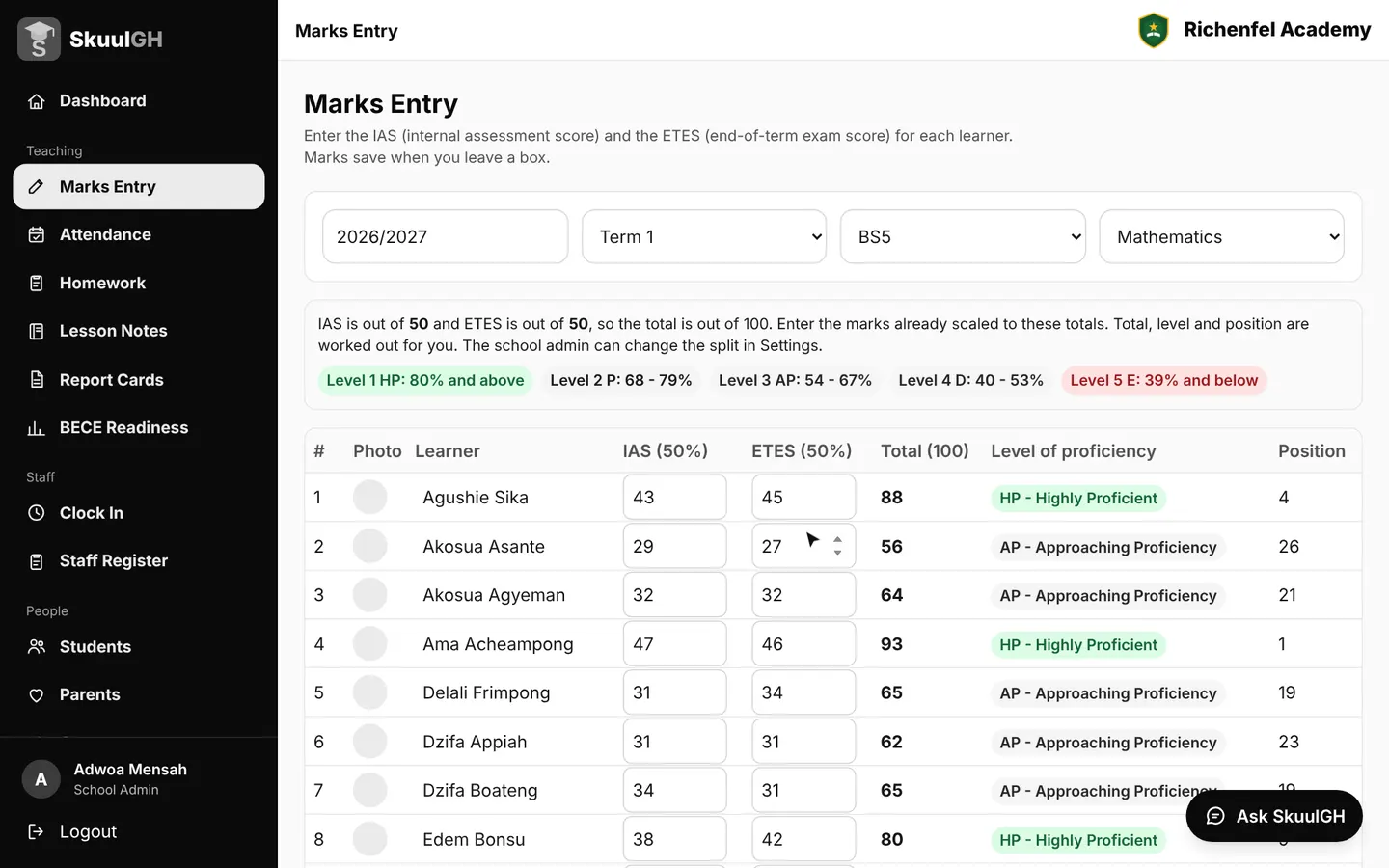This screenshot has height=868, width=1389.
Task: Click the 2026/2027 academic year field
Action: [x=445, y=236]
